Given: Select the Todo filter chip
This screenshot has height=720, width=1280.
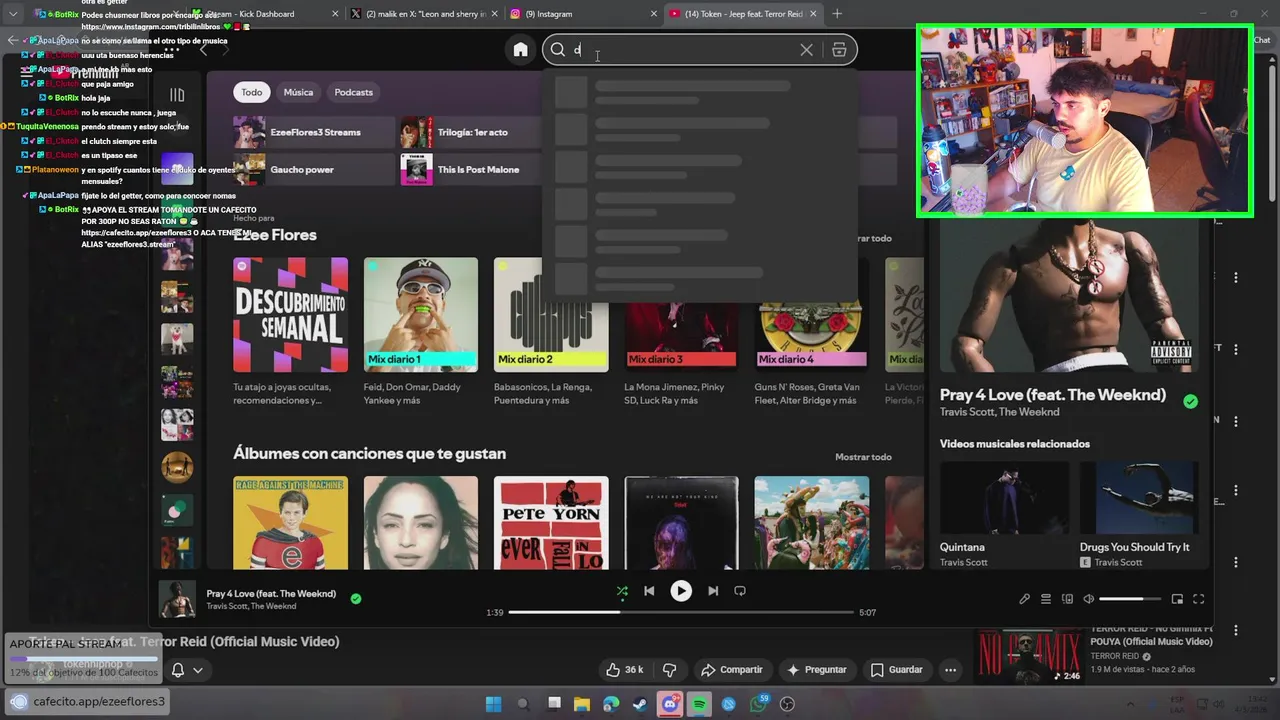Looking at the screenshot, I should pyautogui.click(x=252, y=92).
